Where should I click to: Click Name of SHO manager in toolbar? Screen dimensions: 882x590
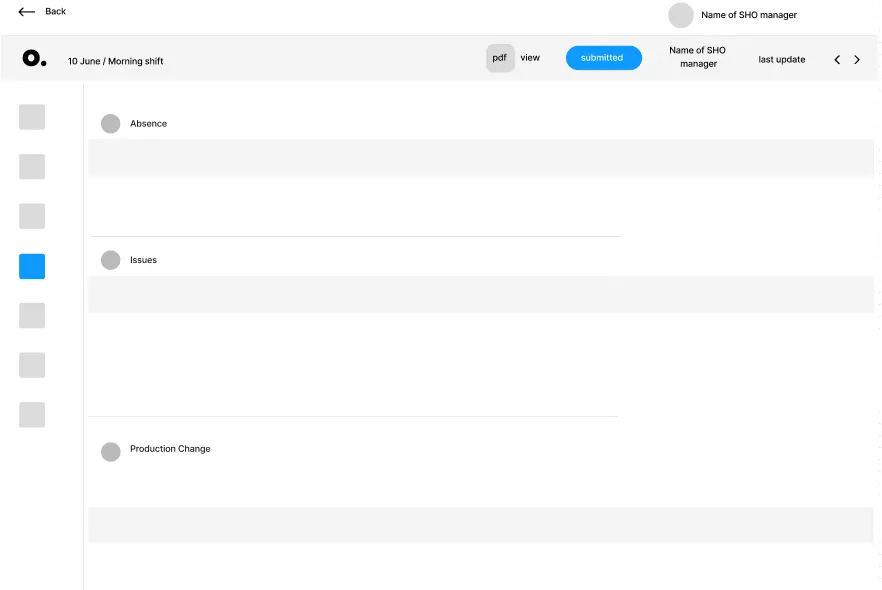(x=698, y=57)
